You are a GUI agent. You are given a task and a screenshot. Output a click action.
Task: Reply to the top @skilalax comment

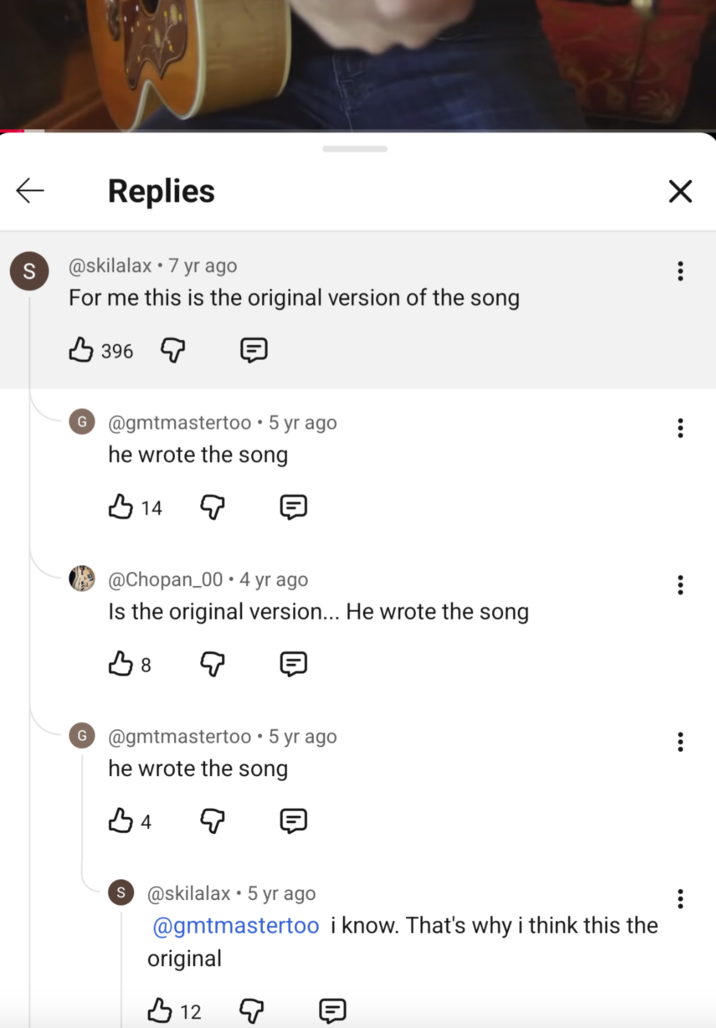[x=254, y=350]
